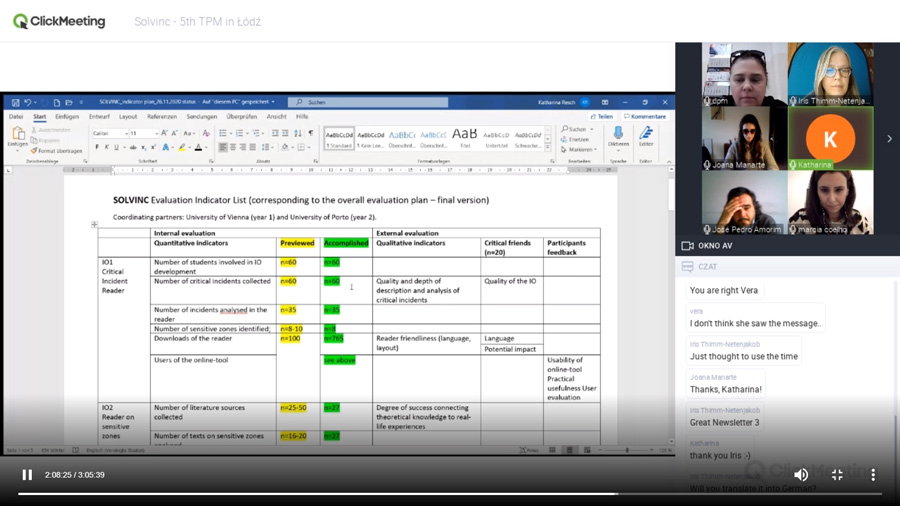
Task: Open a file from quick access toolbar
Action: [69, 102]
